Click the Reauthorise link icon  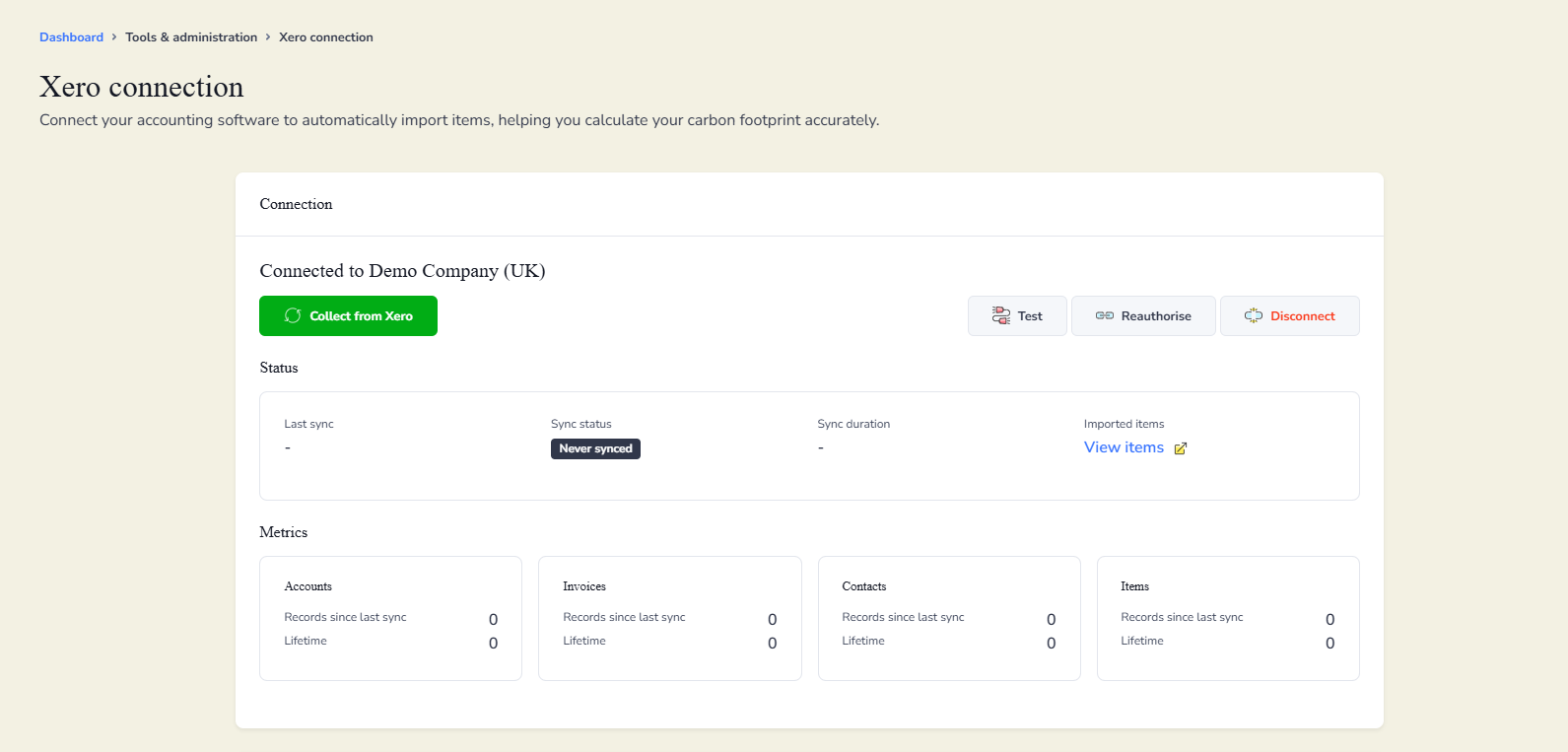1105,315
